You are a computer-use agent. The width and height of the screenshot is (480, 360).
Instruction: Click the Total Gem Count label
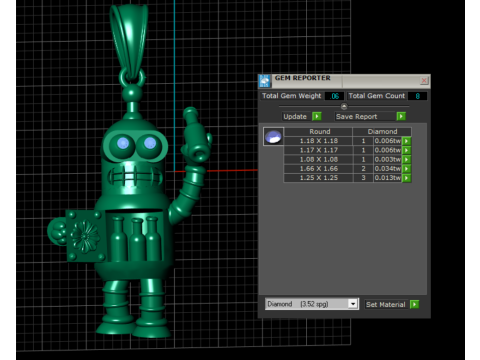click(x=377, y=96)
